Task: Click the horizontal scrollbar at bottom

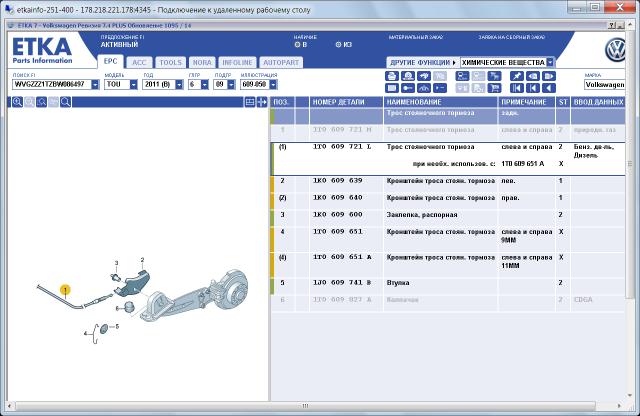Action: tap(305, 406)
